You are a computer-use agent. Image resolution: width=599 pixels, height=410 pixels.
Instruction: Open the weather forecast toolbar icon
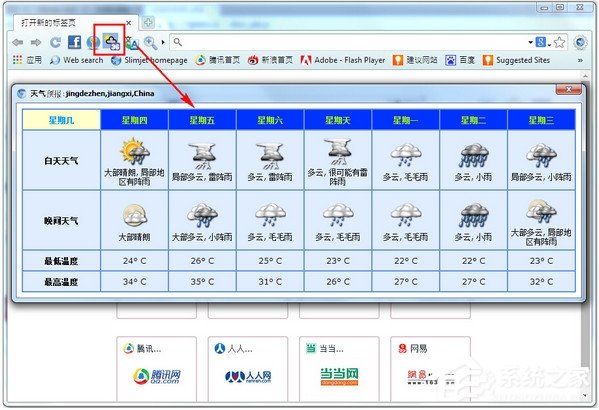[110, 41]
